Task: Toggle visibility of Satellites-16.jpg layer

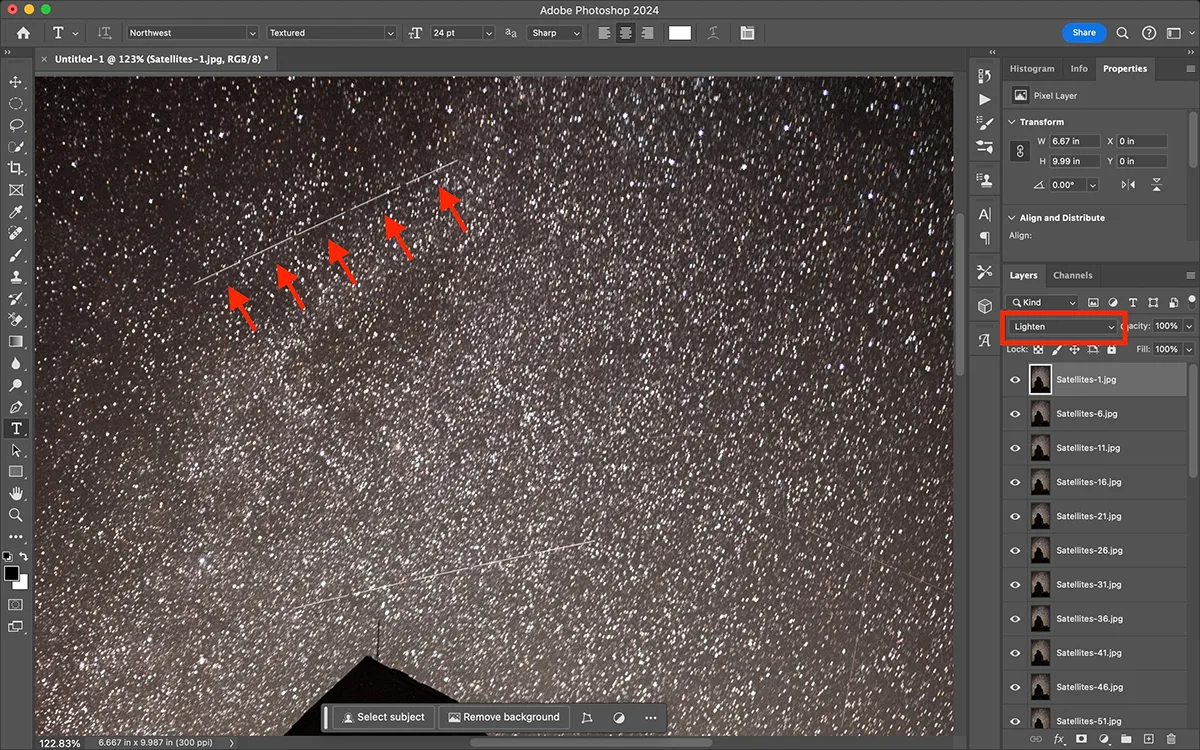Action: coord(1015,482)
